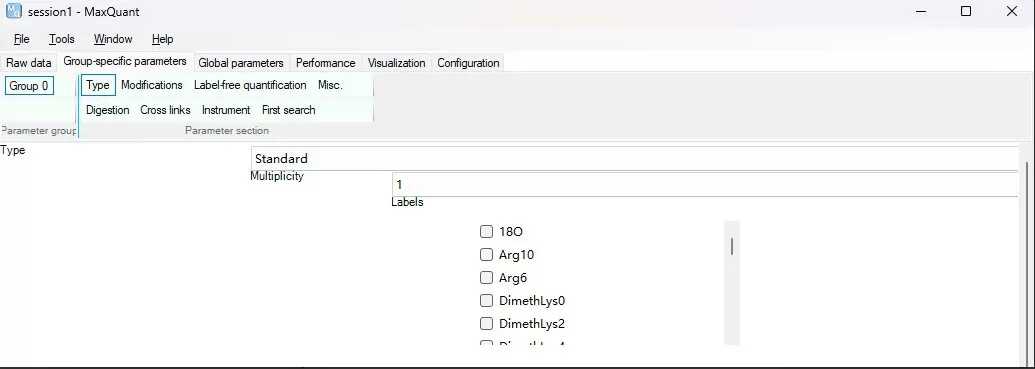
Task: Minimize the MaxQuant window
Action: 920,11
